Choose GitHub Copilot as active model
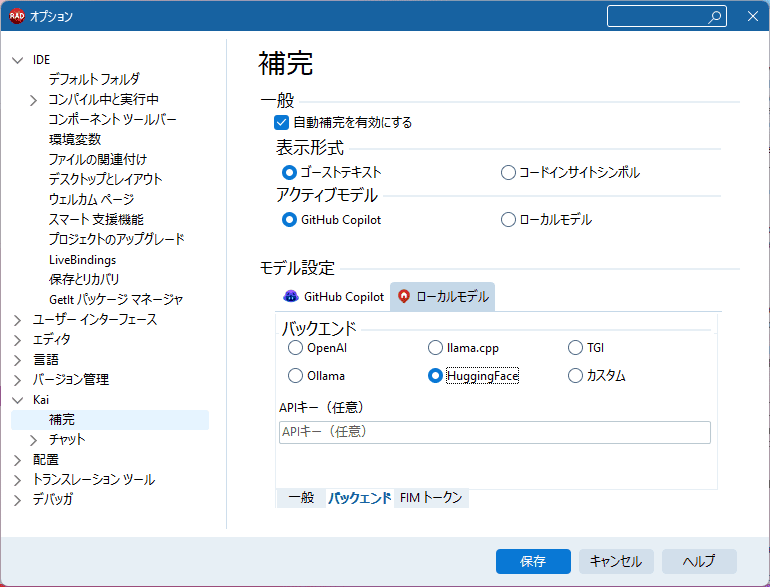Viewport: 770px width, 587px height. [x=289, y=220]
